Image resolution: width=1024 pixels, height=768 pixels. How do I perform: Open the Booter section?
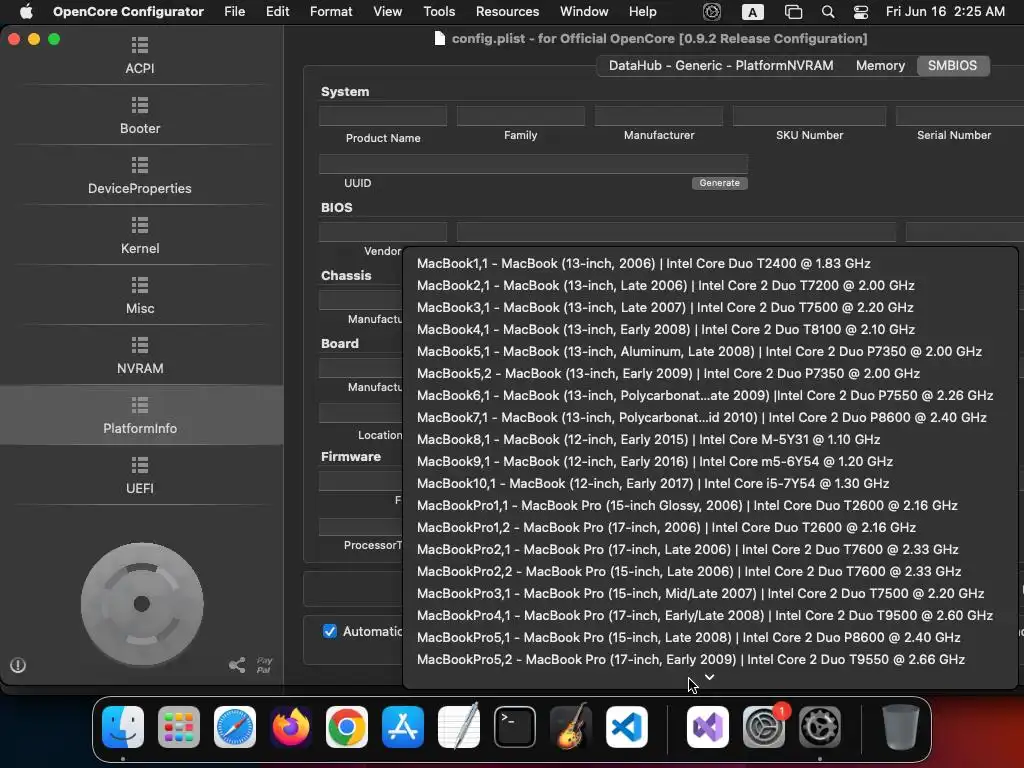point(140,116)
